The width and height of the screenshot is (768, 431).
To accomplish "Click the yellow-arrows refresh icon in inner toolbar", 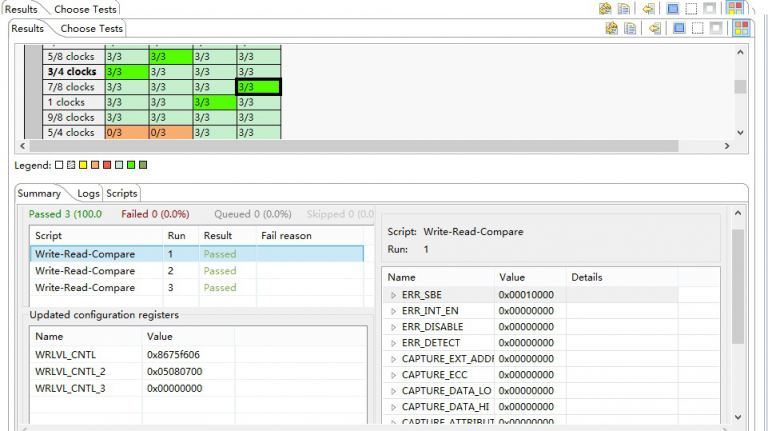I will [x=611, y=28].
